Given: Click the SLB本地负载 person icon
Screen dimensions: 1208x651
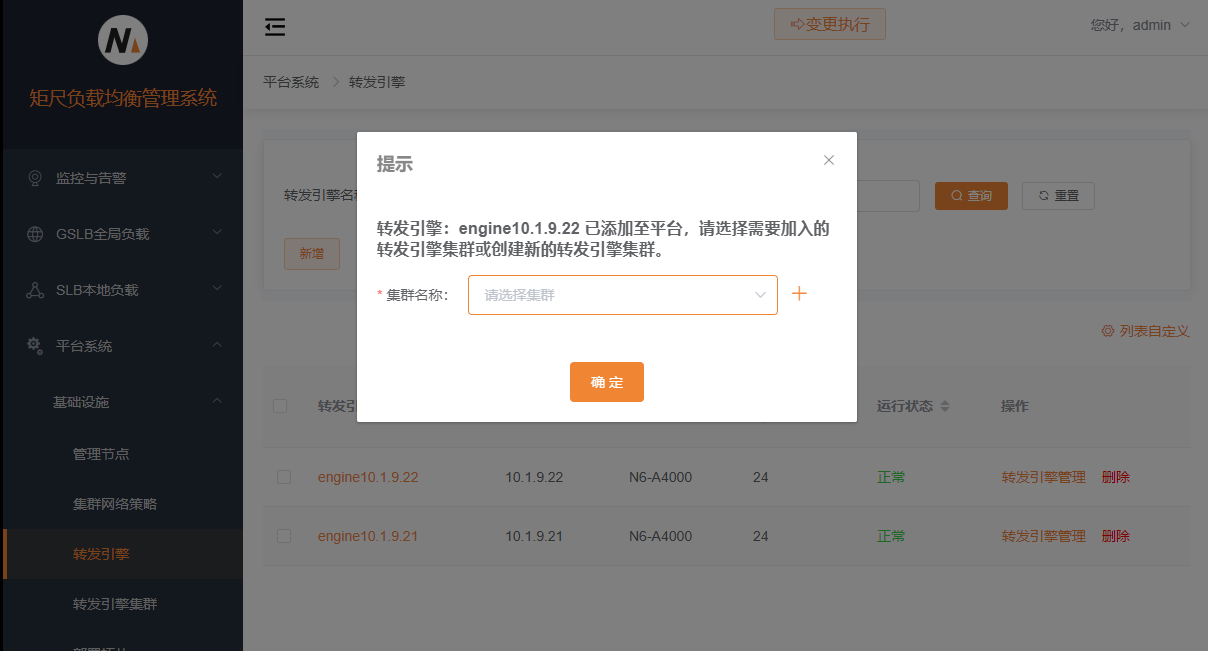Looking at the screenshot, I should pyautogui.click(x=34, y=290).
